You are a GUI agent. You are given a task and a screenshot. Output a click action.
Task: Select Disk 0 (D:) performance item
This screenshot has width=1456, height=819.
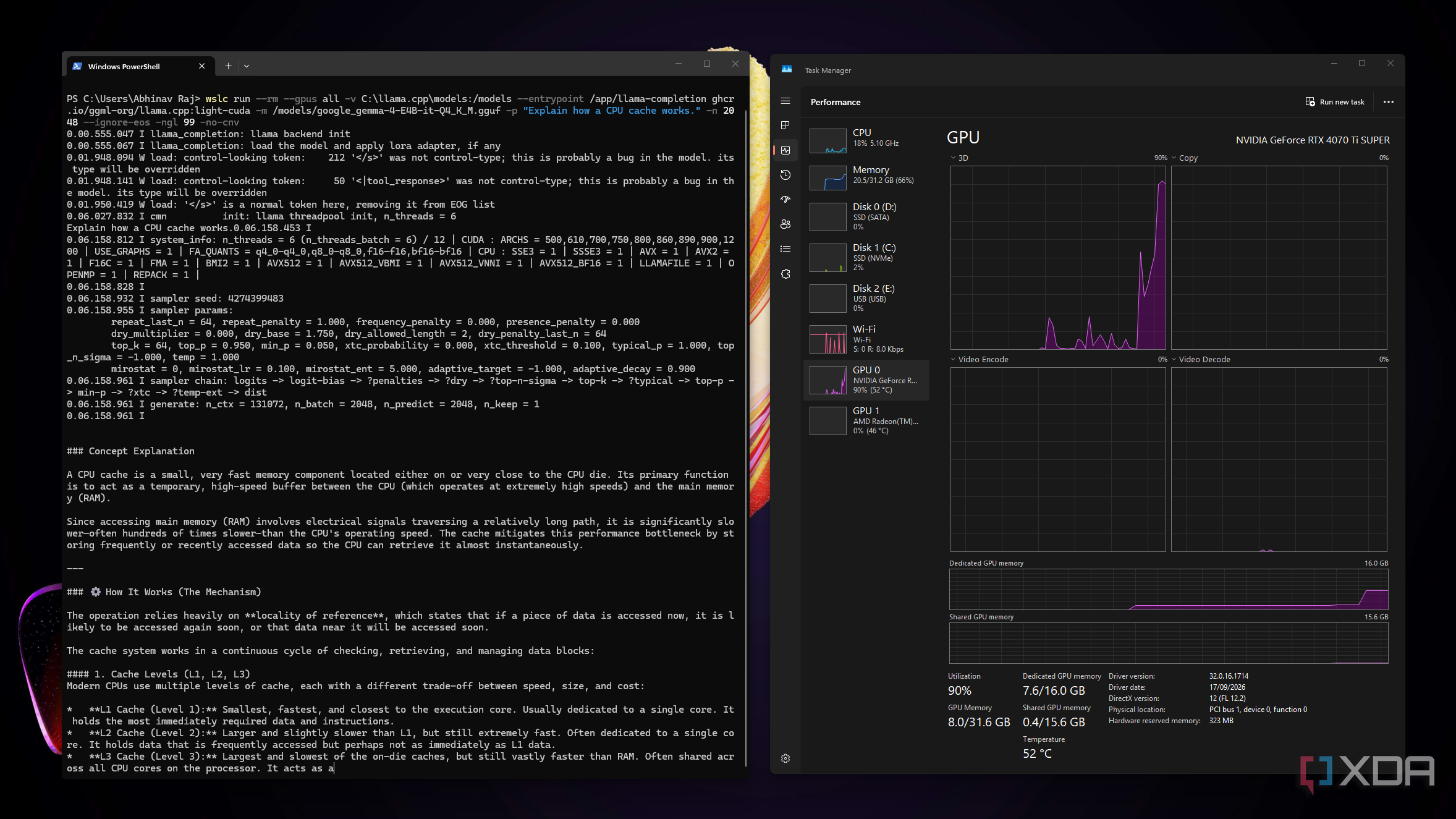pyautogui.click(x=866, y=216)
